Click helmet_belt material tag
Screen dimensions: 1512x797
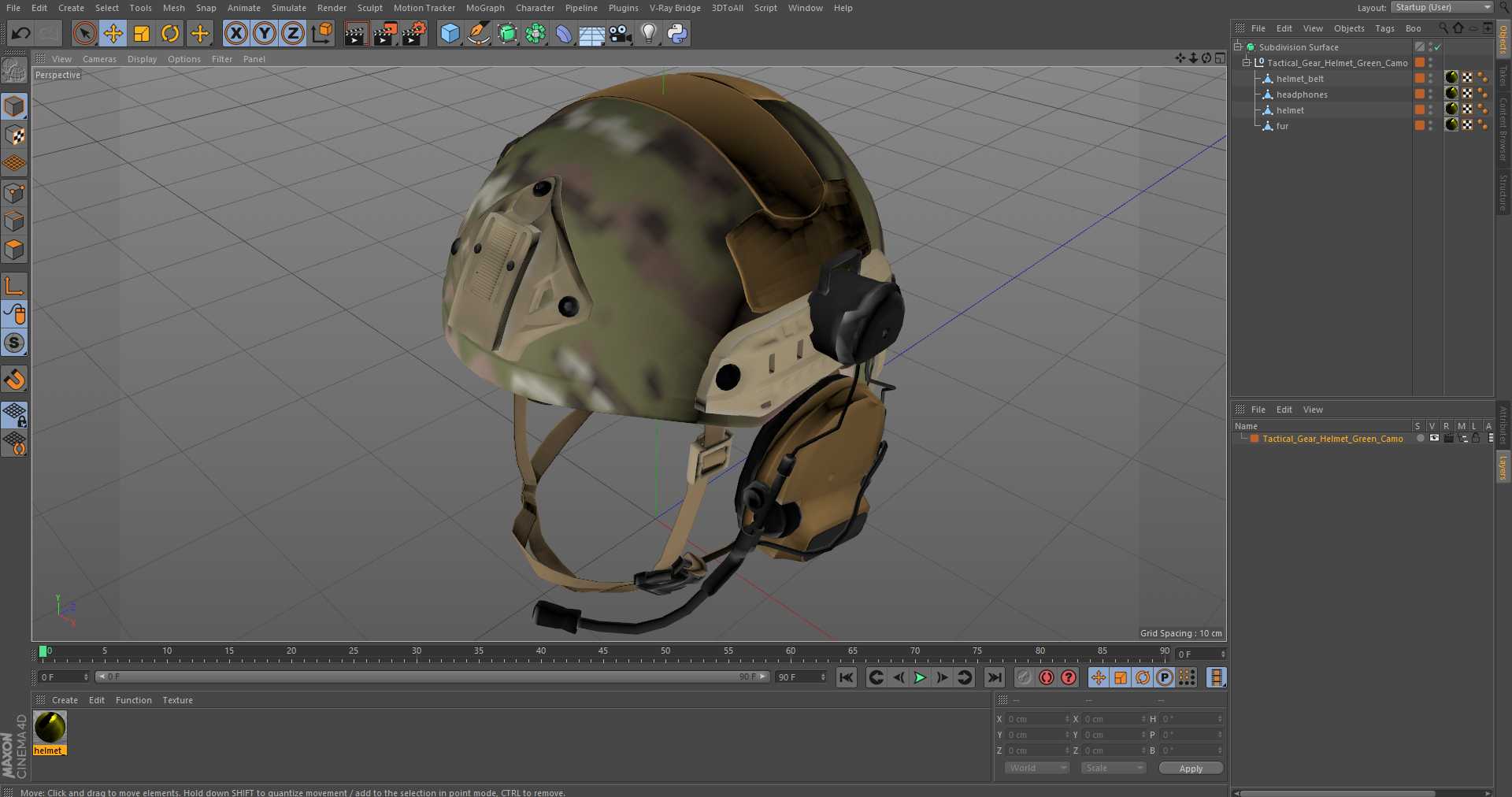[x=1451, y=78]
